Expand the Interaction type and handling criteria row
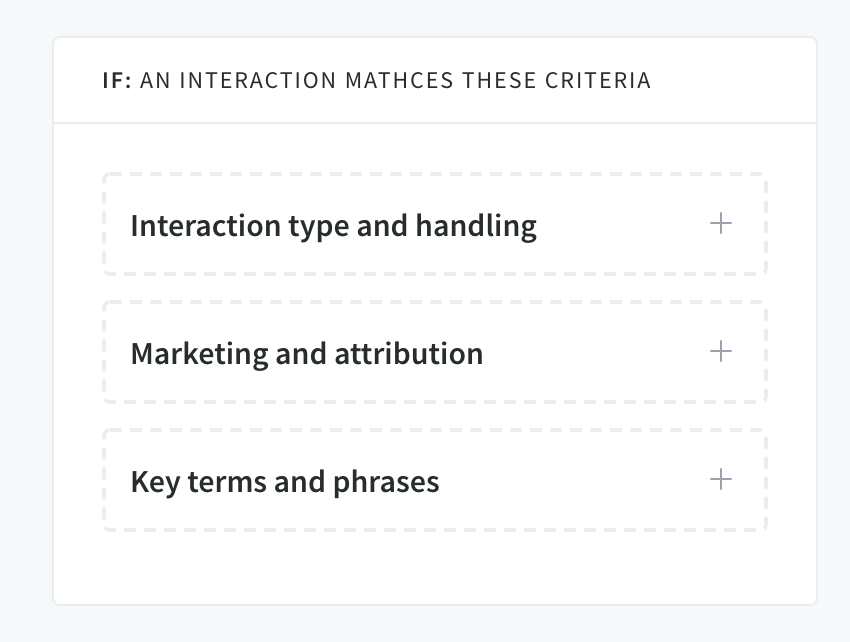 pyautogui.click(x=434, y=225)
